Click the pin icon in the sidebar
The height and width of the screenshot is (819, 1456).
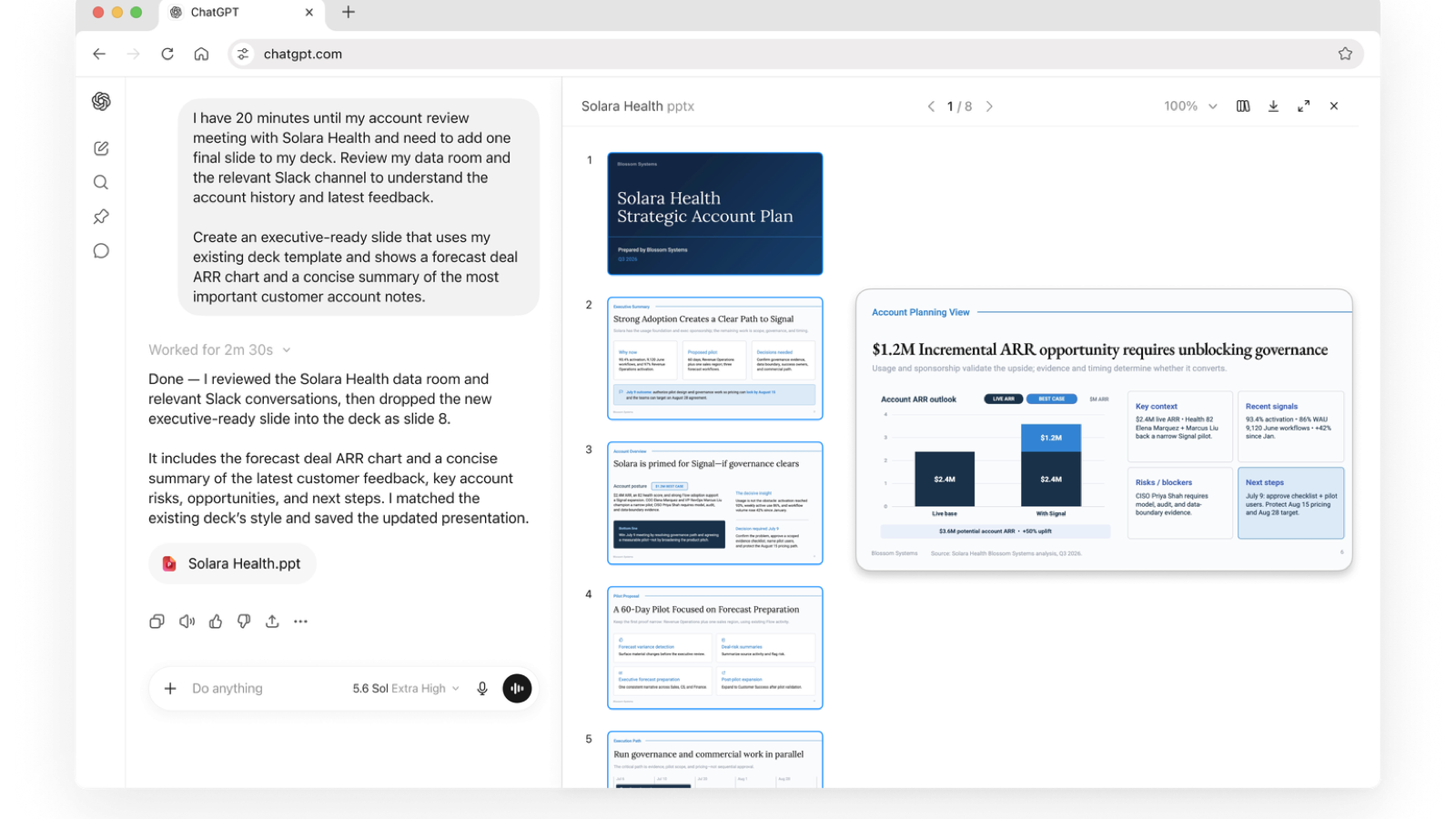(x=101, y=217)
